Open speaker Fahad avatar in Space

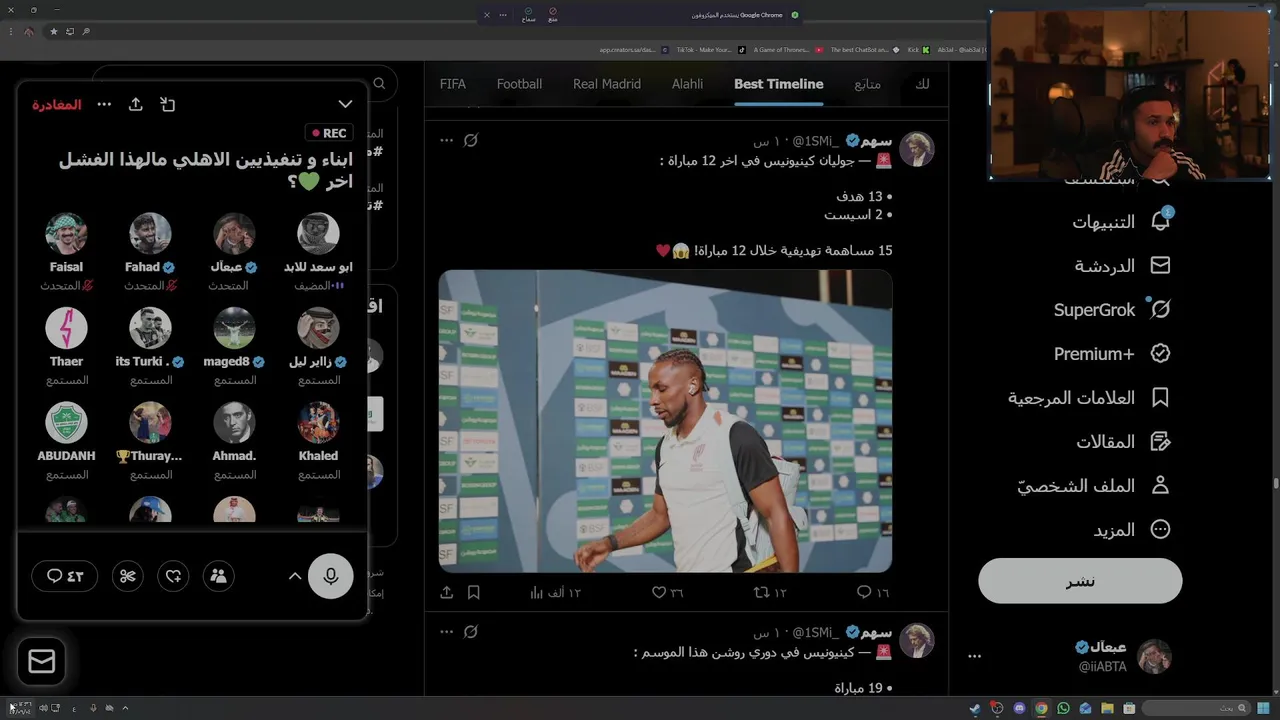[150, 234]
